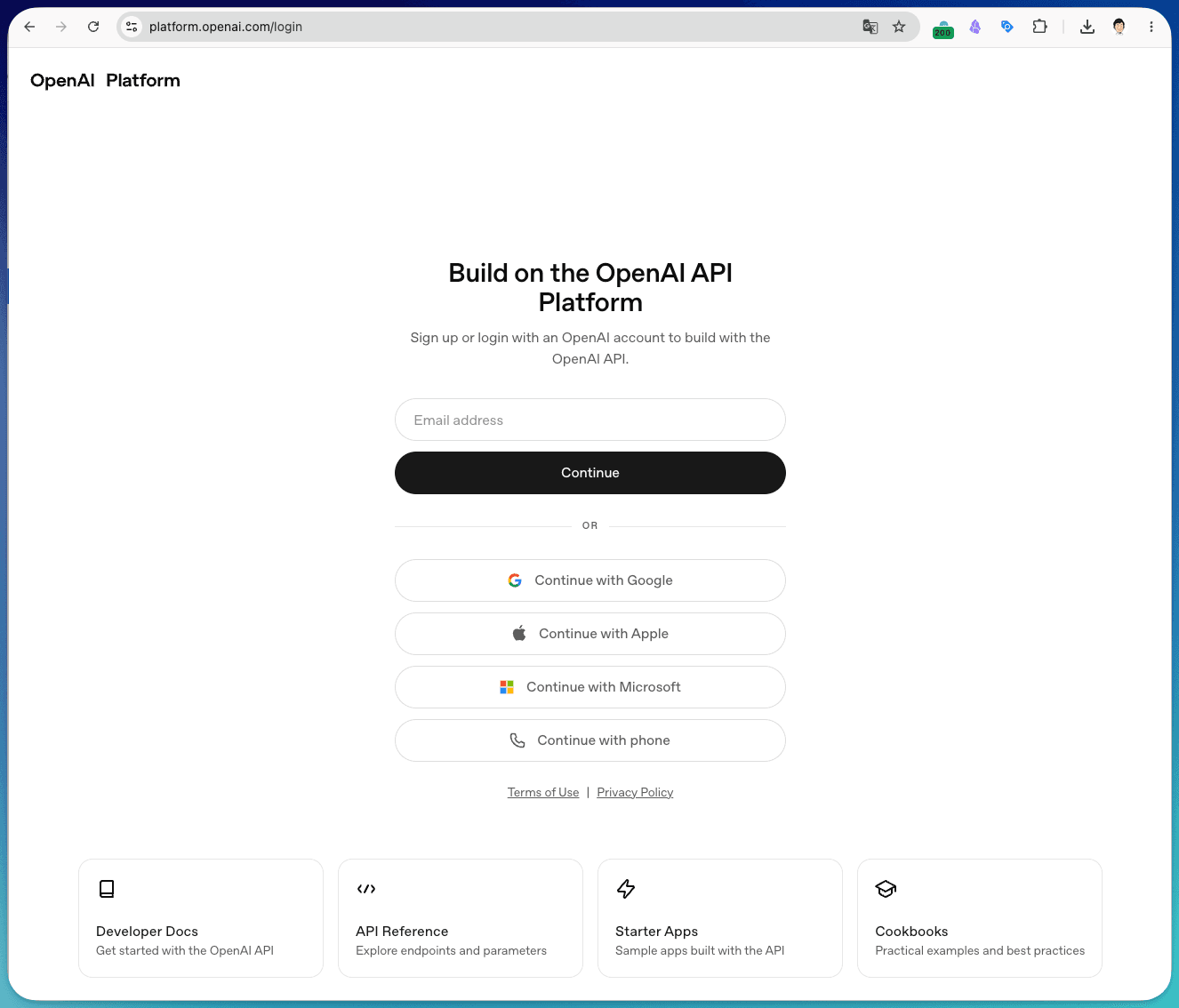
Task: Open the Extensions puzzle icon
Action: point(1039,27)
